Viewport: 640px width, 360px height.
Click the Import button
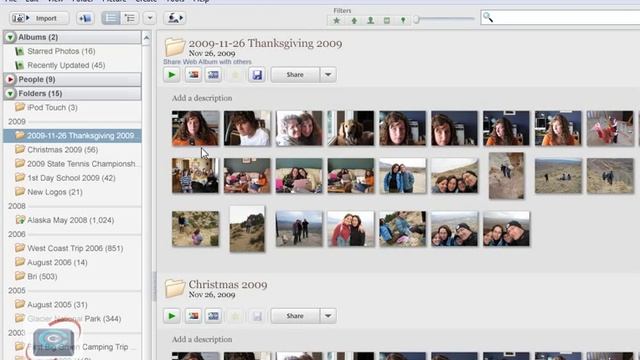(39, 18)
